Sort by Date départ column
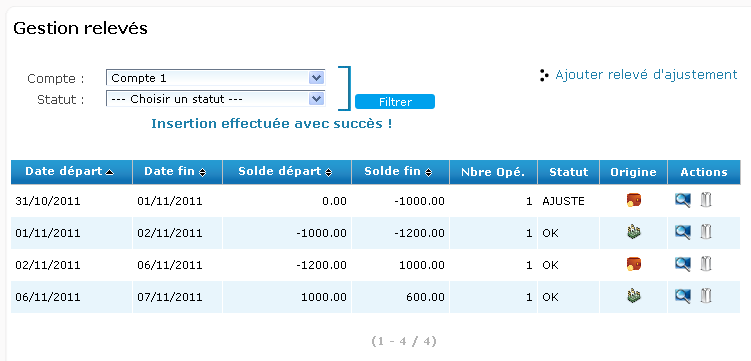 click(69, 172)
